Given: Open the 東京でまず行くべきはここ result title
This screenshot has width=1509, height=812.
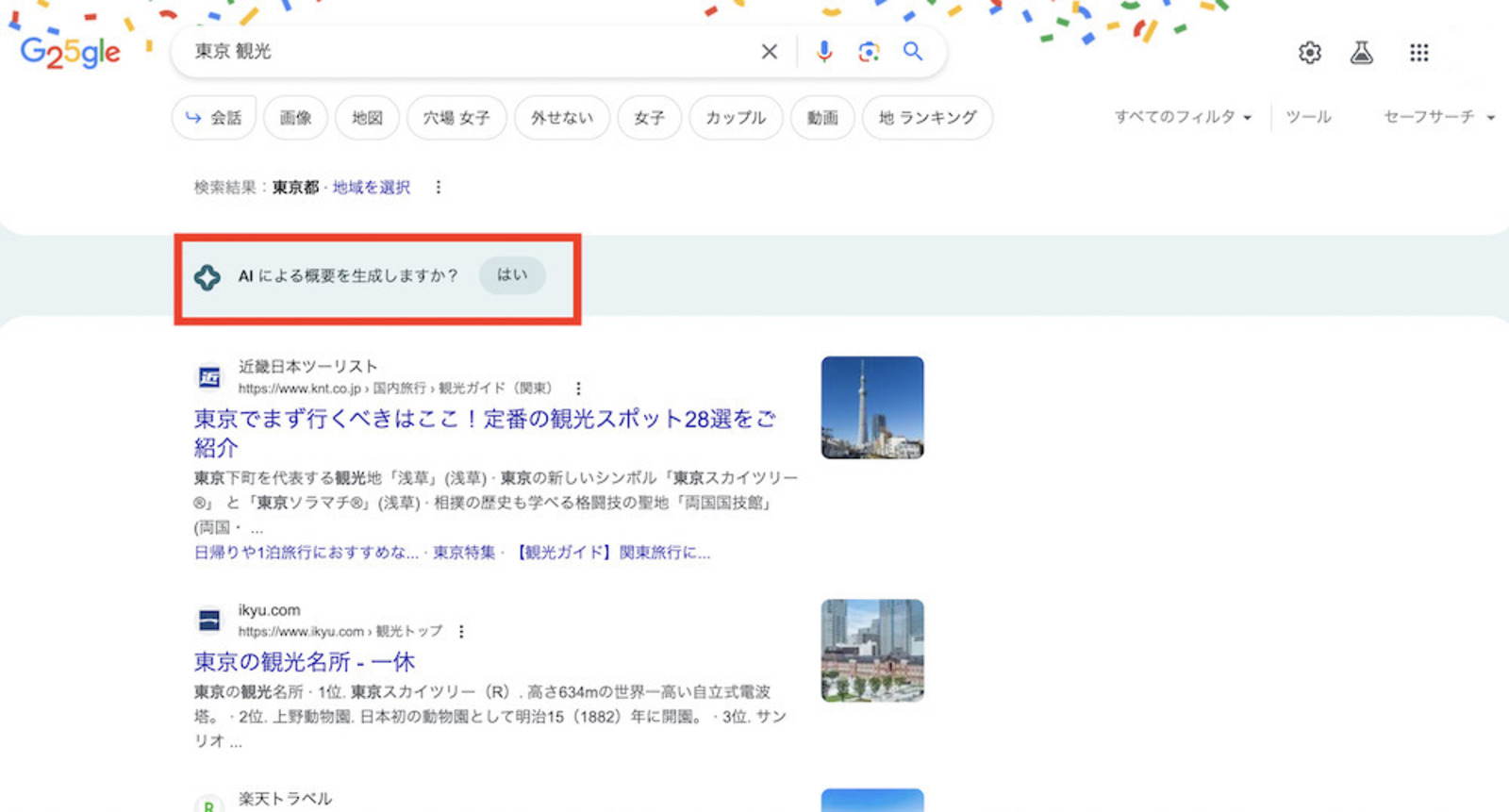Looking at the screenshot, I should [485, 433].
